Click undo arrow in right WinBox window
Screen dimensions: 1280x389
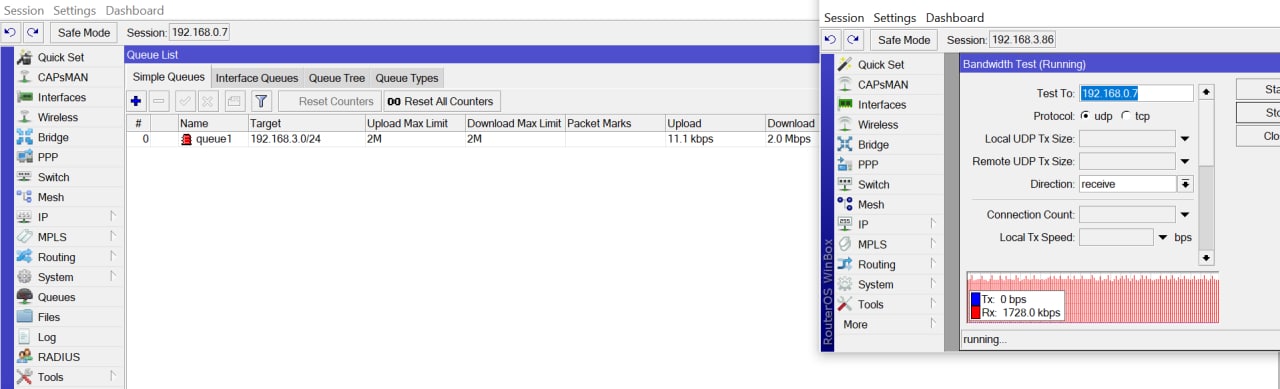[831, 40]
